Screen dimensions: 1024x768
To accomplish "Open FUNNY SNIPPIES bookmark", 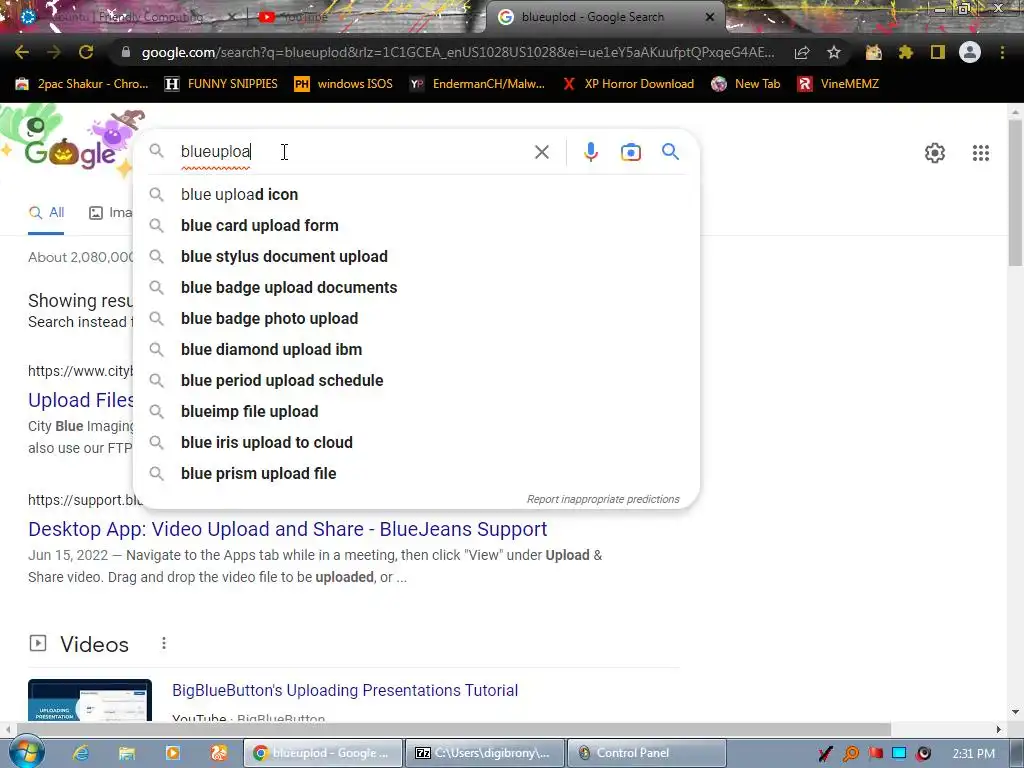I will click(221, 84).
